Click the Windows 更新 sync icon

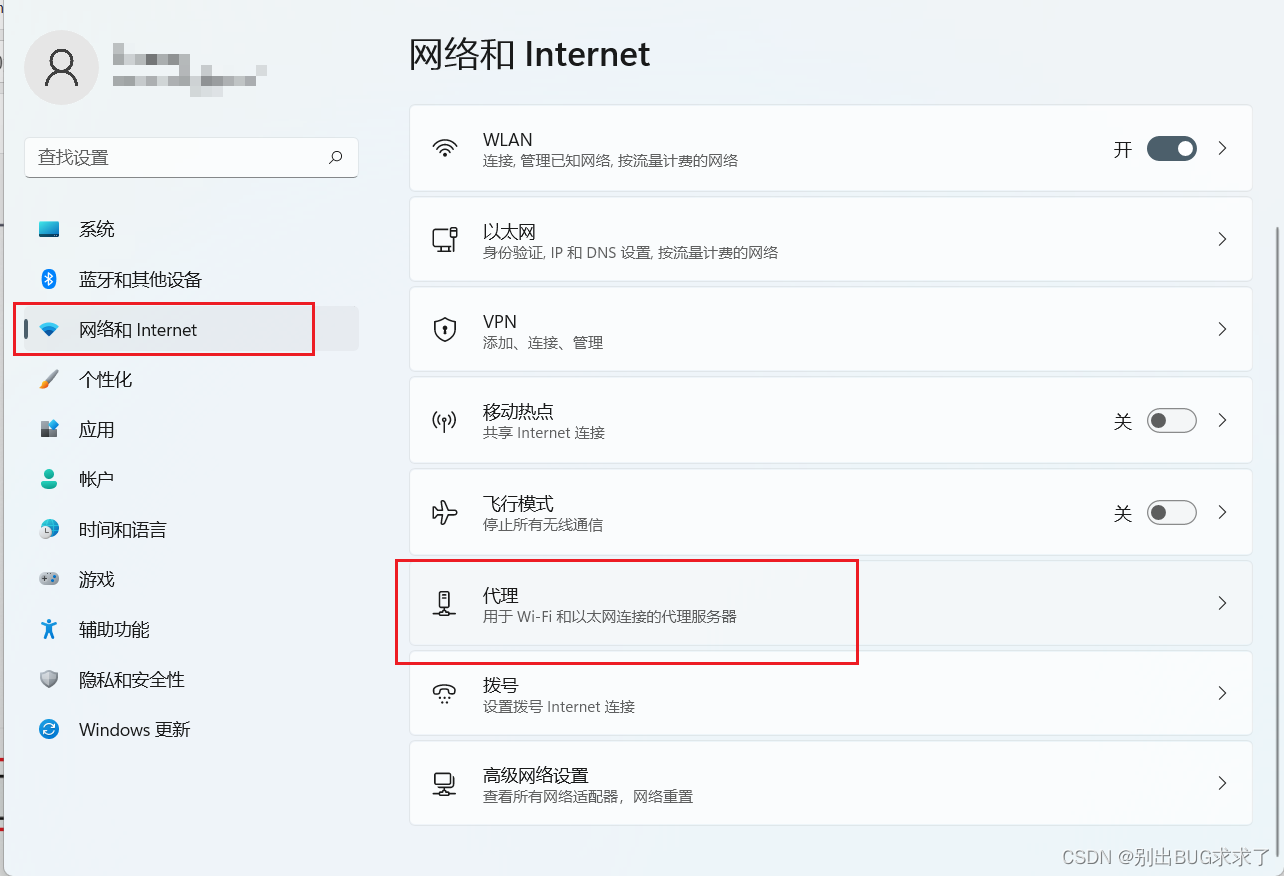49,729
